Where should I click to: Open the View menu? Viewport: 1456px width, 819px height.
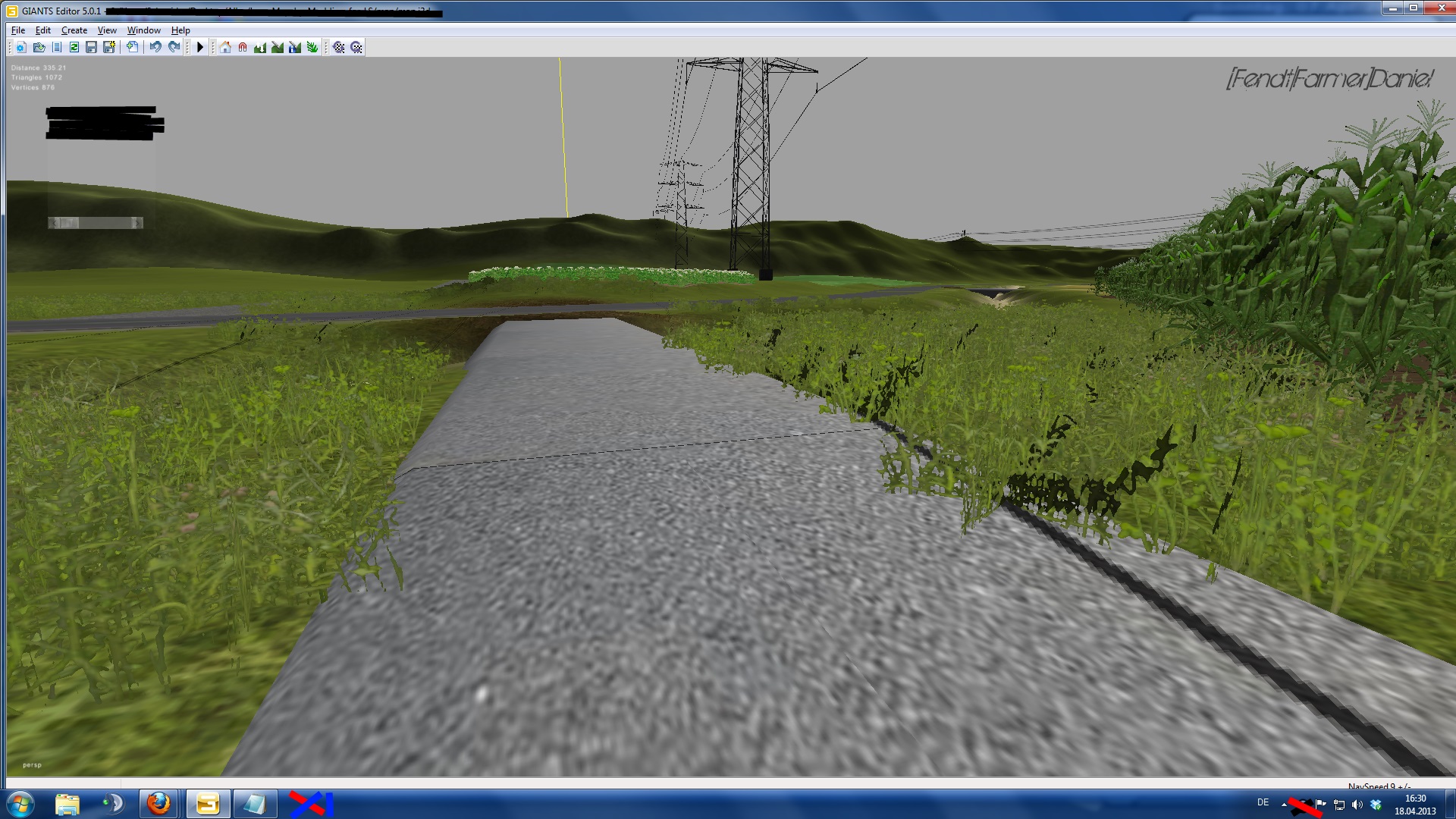107,30
